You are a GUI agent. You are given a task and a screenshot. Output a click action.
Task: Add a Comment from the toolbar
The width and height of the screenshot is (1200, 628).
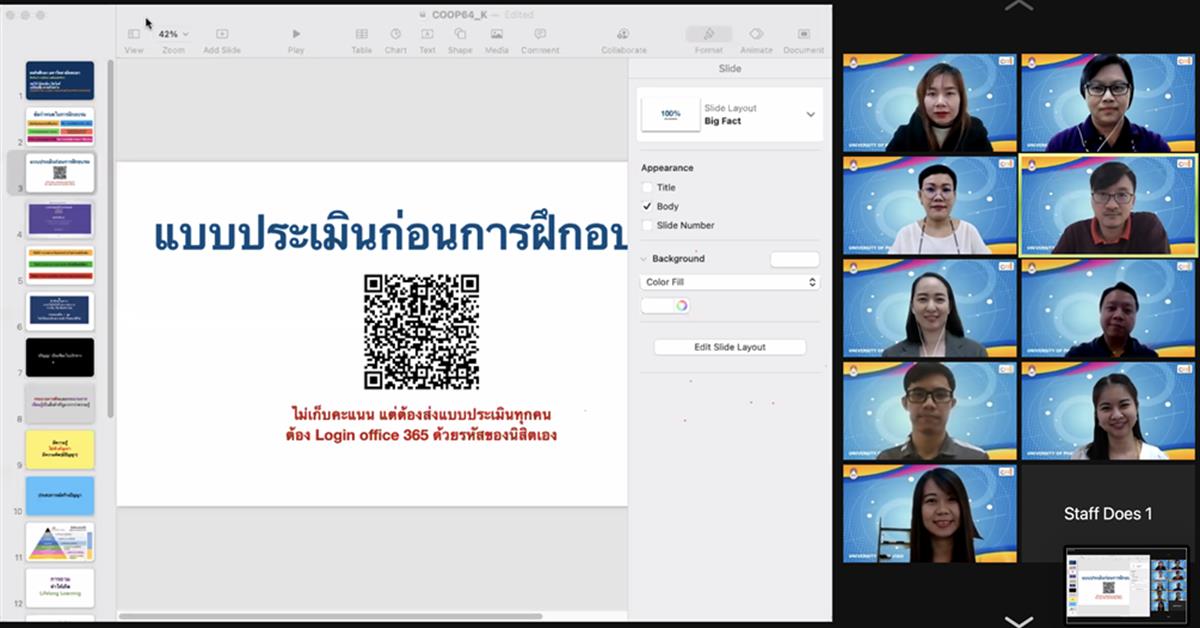[540, 34]
